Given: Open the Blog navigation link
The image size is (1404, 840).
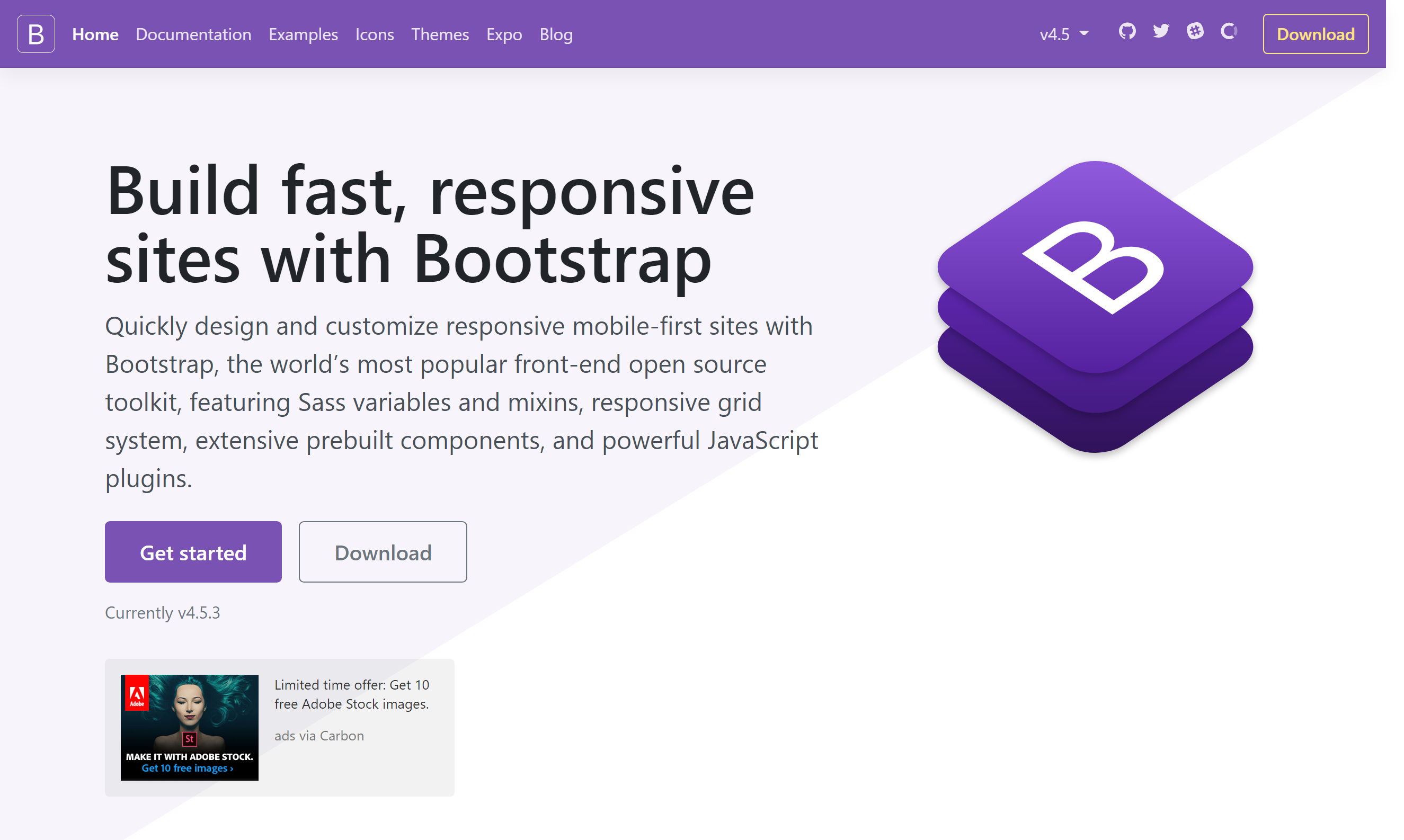Looking at the screenshot, I should [556, 34].
